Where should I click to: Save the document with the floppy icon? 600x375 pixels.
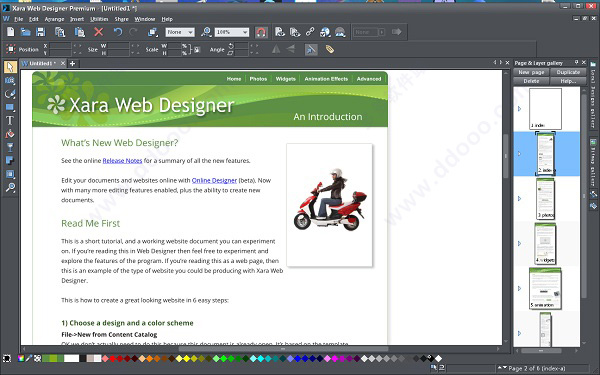[x=41, y=32]
